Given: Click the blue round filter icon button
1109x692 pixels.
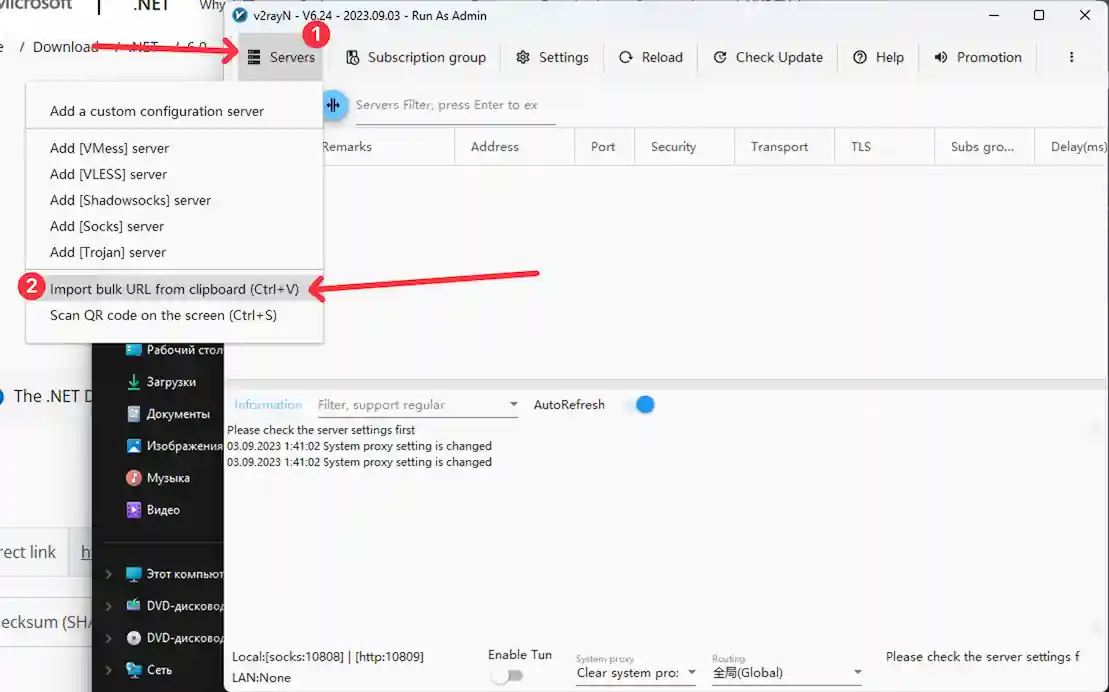Looking at the screenshot, I should pyautogui.click(x=333, y=105).
